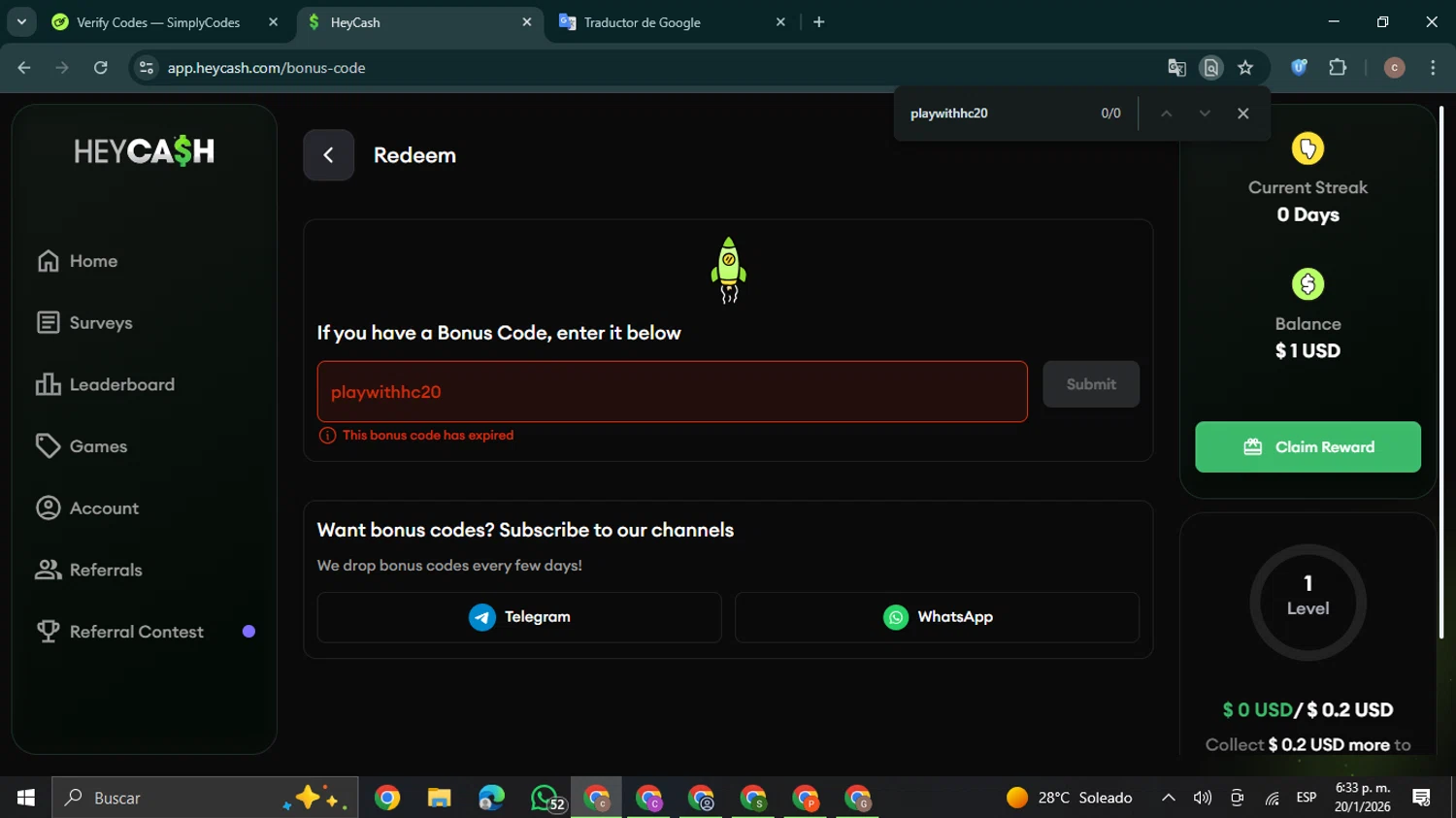Open the Bitwarden extension shield icon
This screenshot has height=818, width=1456.
(x=1299, y=68)
